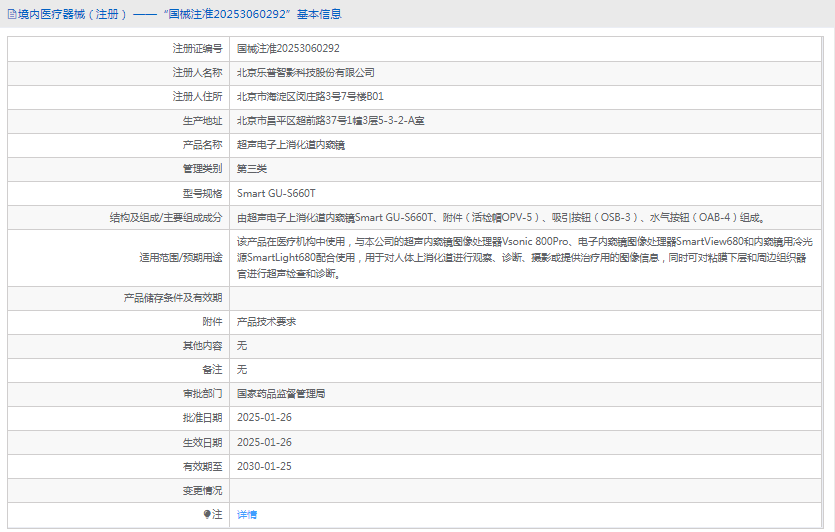Select management class value 第三类
The height and width of the screenshot is (532, 835).
pyautogui.click(x=252, y=169)
